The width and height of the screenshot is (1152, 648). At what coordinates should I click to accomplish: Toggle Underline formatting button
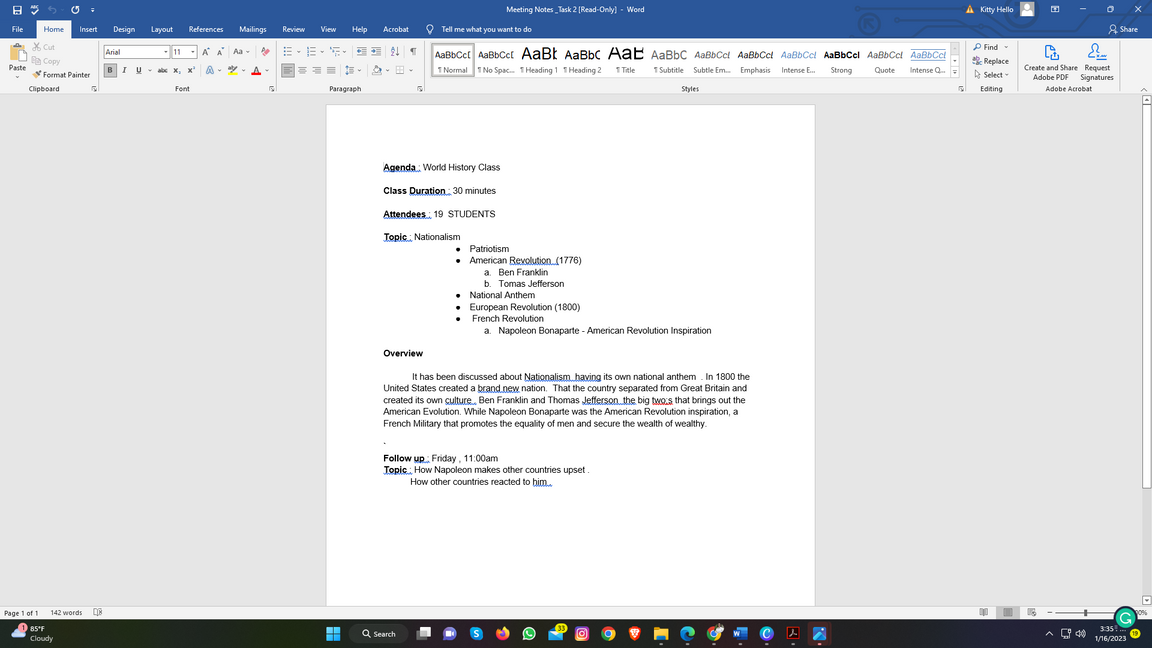[x=138, y=71]
